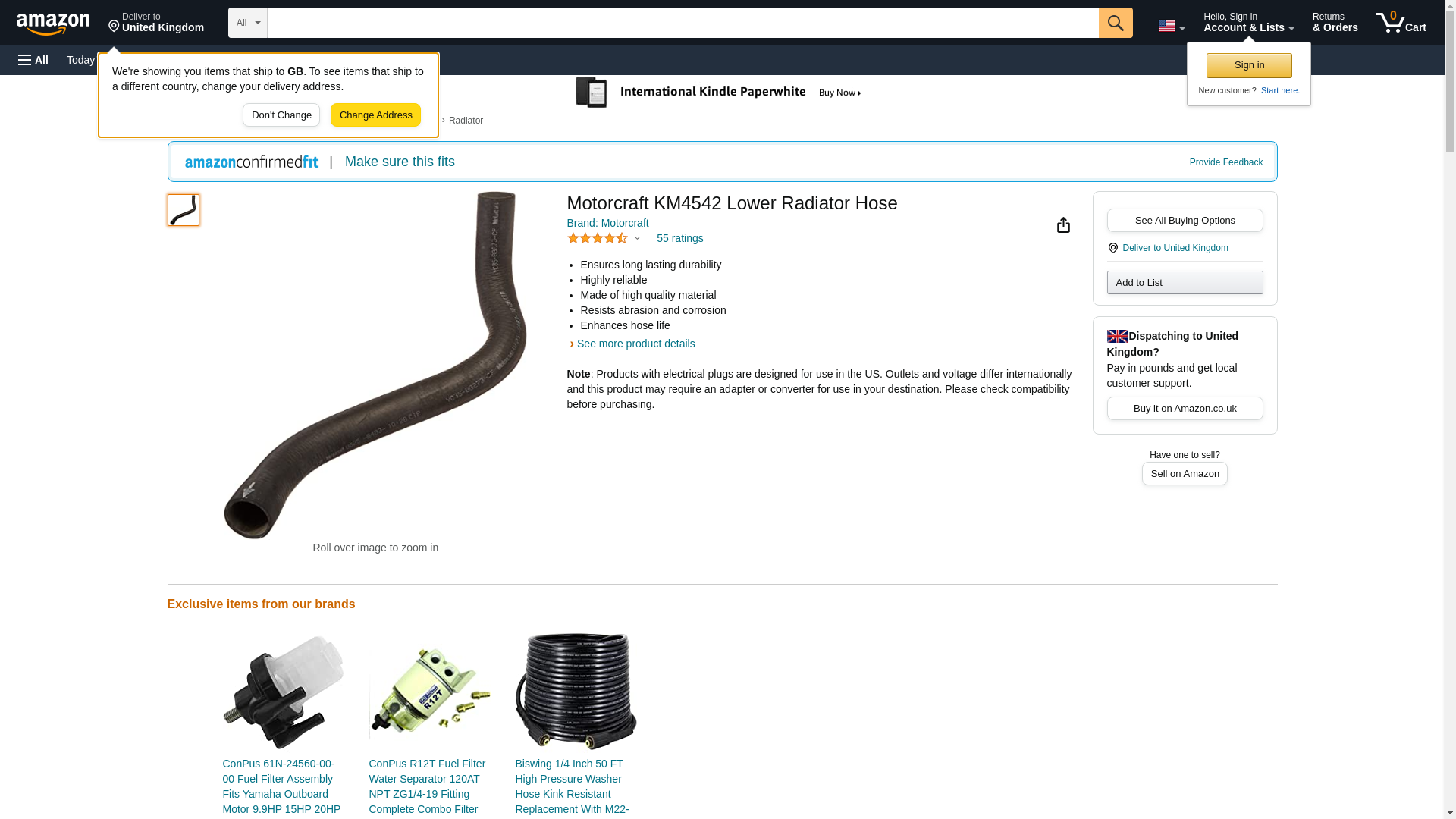This screenshot has width=1456, height=819.
Task: Click the Radiator breadcrumb
Action: (x=466, y=121)
